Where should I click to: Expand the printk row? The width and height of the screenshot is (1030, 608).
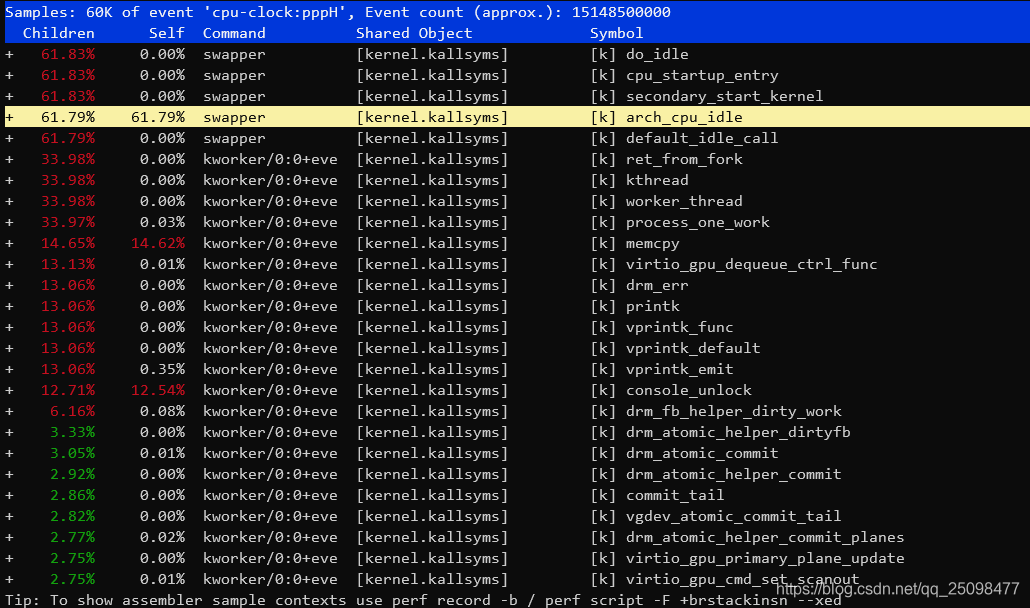tap(9, 306)
